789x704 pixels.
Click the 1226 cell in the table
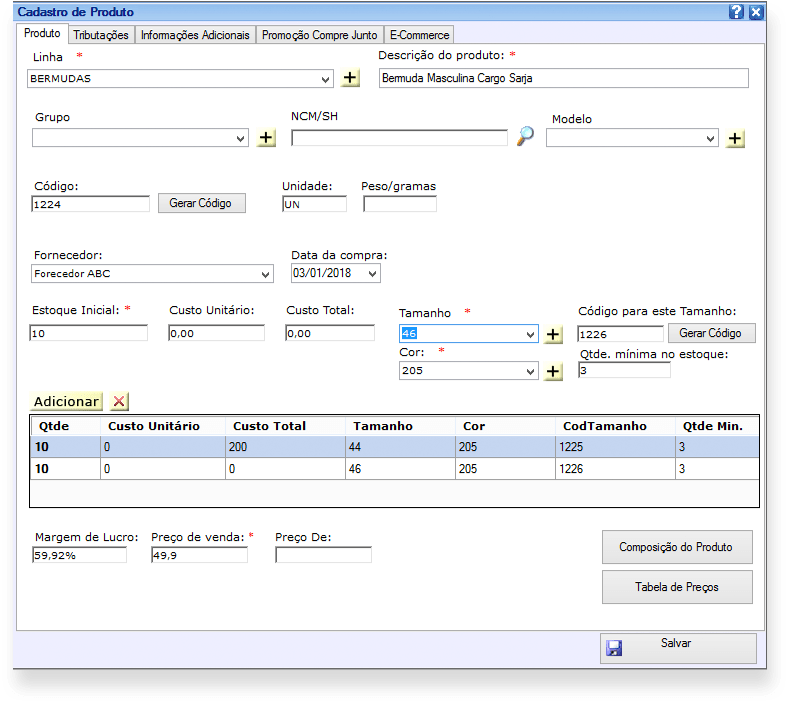pos(615,469)
